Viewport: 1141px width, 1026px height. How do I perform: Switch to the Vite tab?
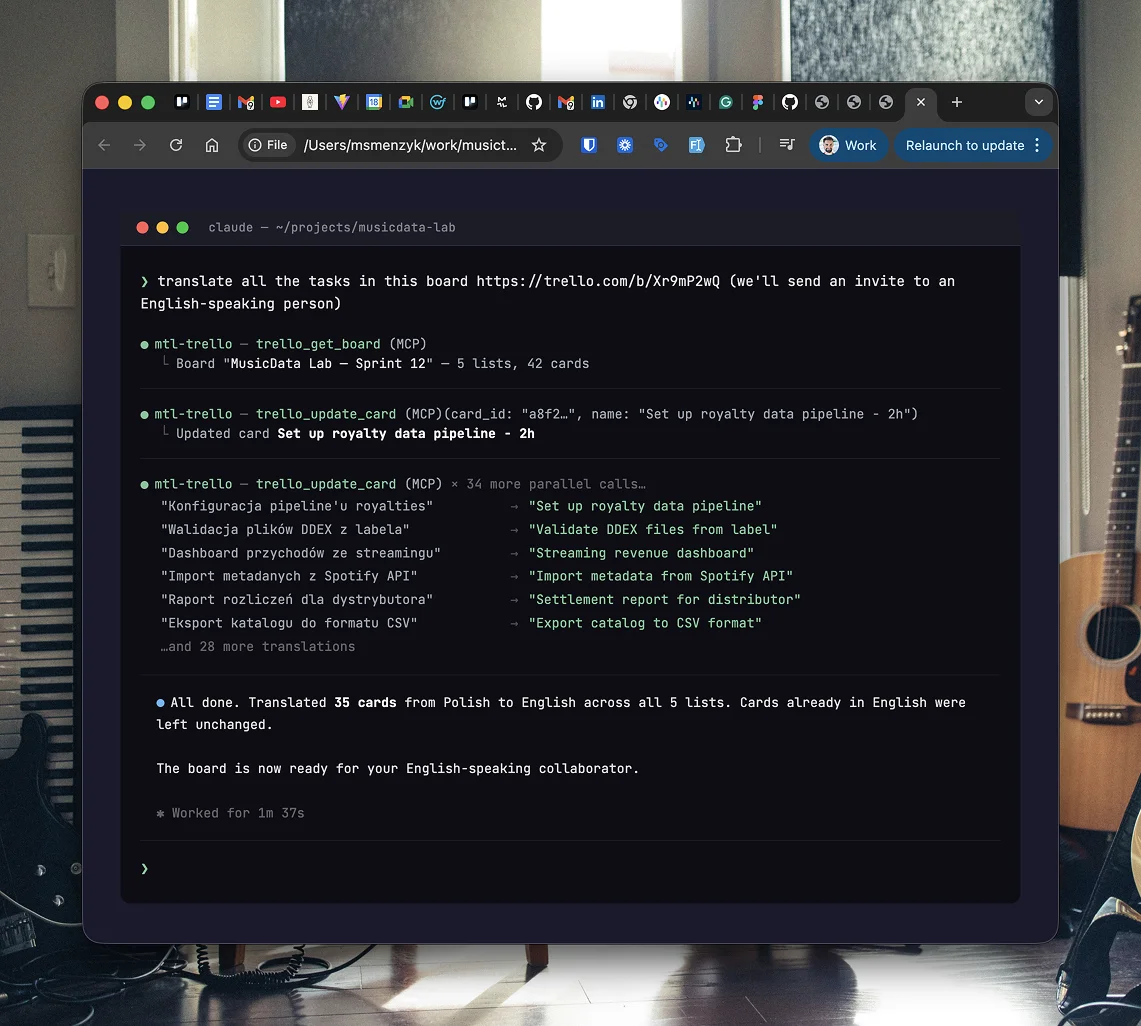point(341,103)
